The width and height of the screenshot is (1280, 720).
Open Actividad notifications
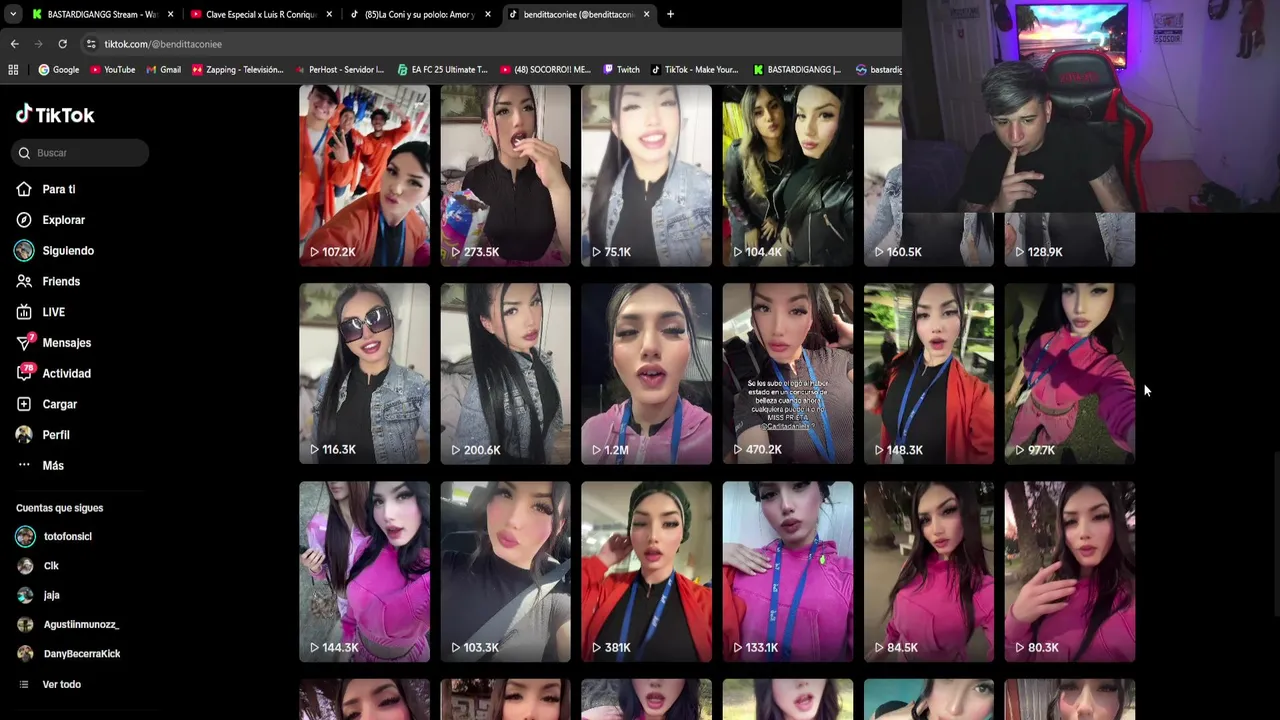click(x=54, y=374)
